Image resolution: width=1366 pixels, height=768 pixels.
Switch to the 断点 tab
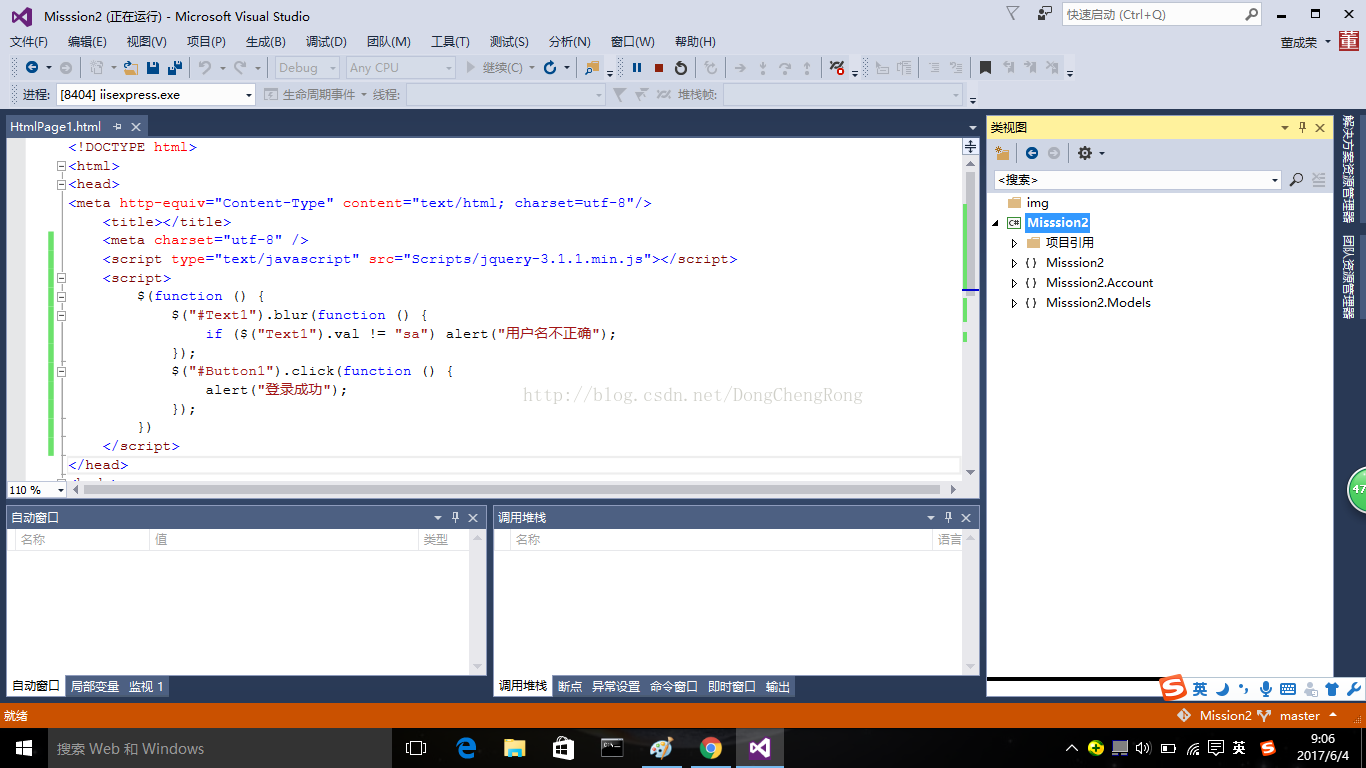pyautogui.click(x=570, y=687)
